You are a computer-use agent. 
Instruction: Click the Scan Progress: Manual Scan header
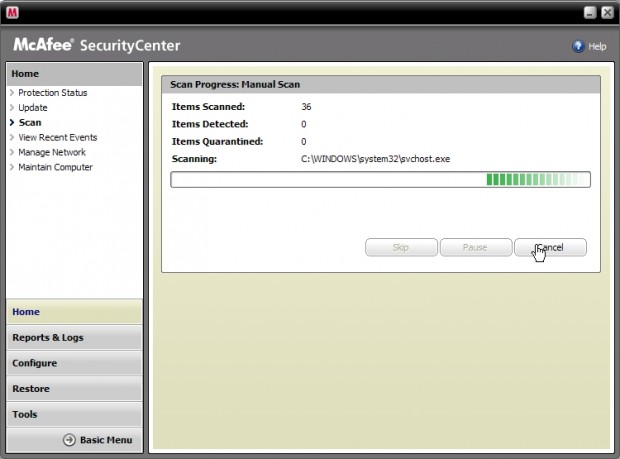pyautogui.click(x=381, y=85)
